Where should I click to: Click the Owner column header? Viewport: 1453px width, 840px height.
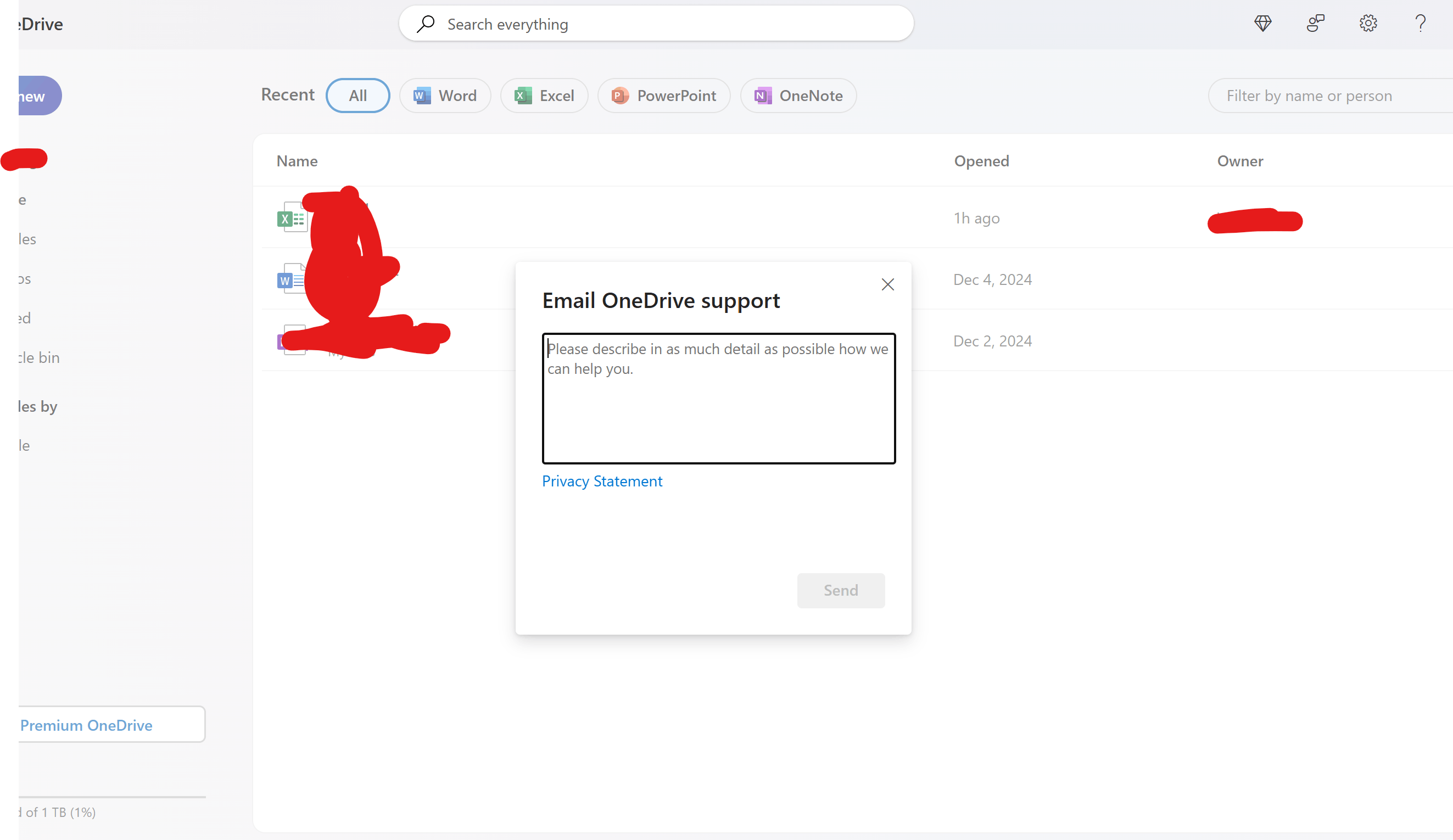click(x=1240, y=161)
